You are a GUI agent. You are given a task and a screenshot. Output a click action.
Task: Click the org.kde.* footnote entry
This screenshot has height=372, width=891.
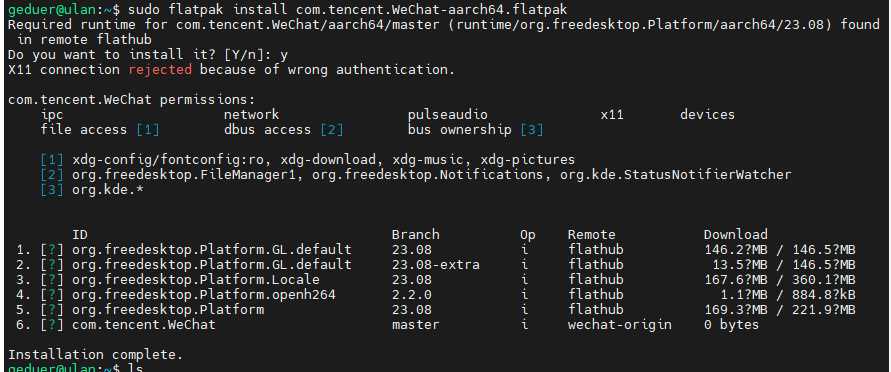coord(107,190)
